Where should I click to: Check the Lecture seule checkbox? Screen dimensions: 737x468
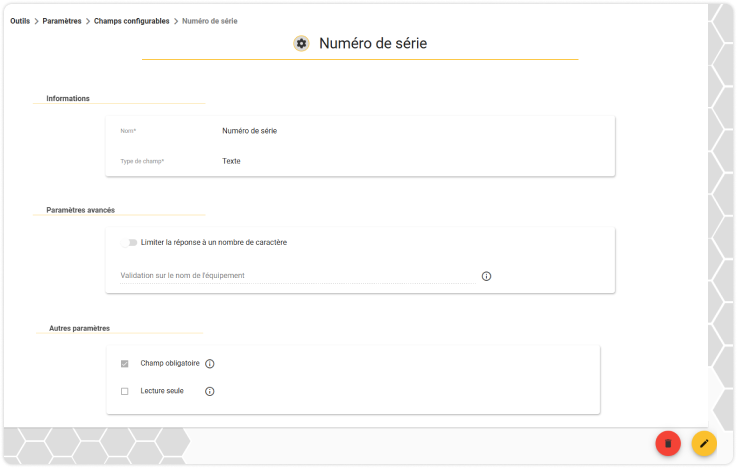point(125,391)
